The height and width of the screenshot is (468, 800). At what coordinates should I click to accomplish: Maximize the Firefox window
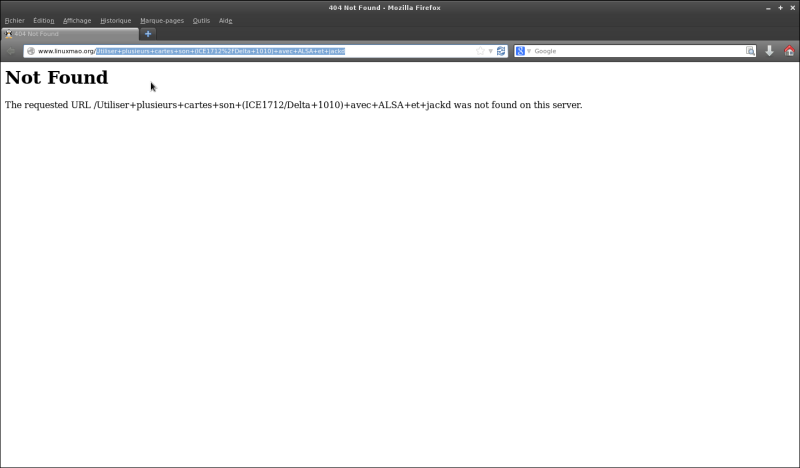[780, 8]
